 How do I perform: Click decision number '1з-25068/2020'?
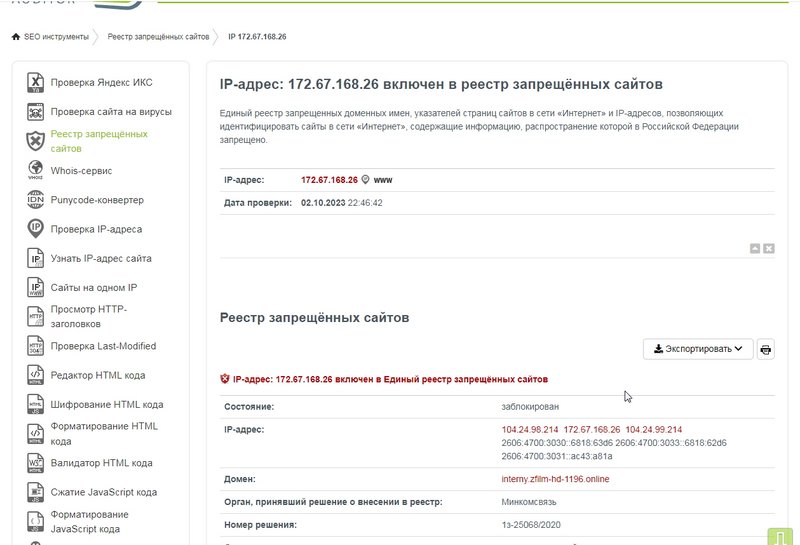pos(531,525)
